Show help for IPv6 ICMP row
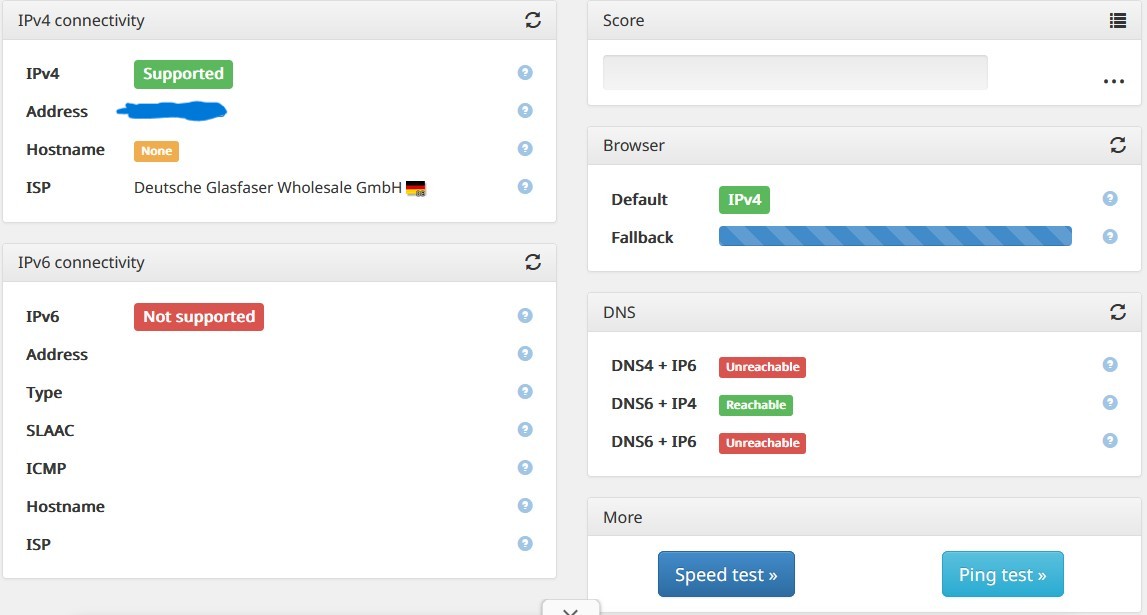Viewport: 1147px width, 615px height. 525,468
